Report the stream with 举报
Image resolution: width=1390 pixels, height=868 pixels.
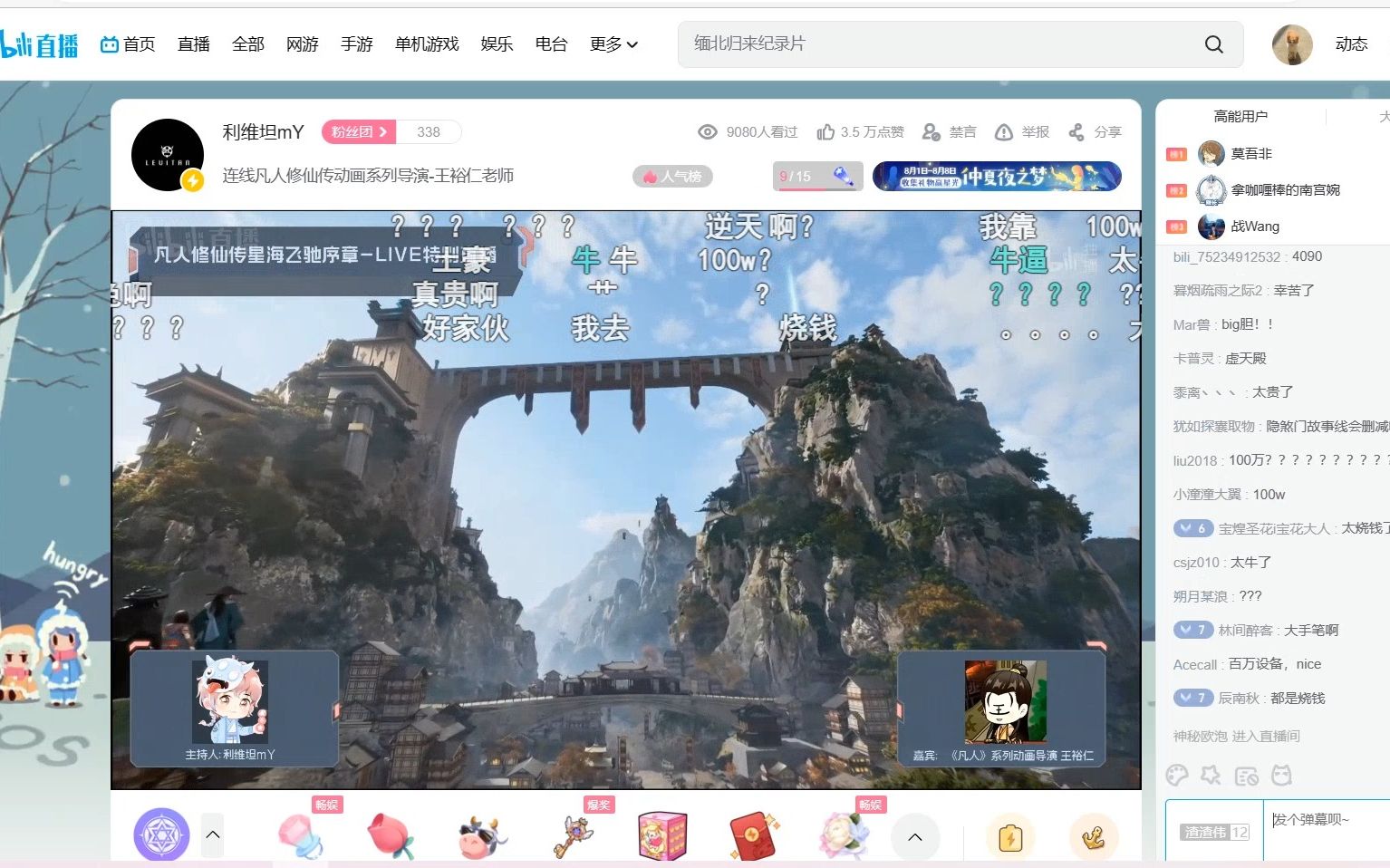click(1022, 132)
